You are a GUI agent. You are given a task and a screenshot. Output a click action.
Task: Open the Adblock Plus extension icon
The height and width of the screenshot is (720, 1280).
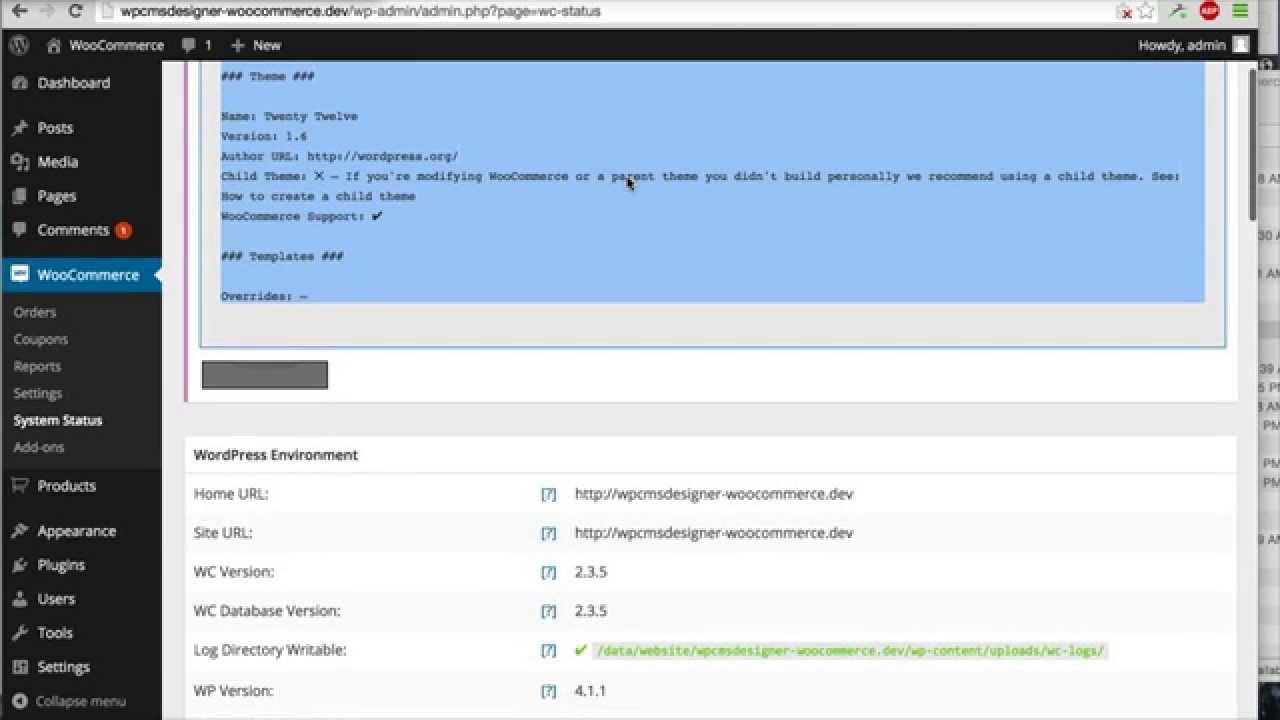pyautogui.click(x=1209, y=11)
